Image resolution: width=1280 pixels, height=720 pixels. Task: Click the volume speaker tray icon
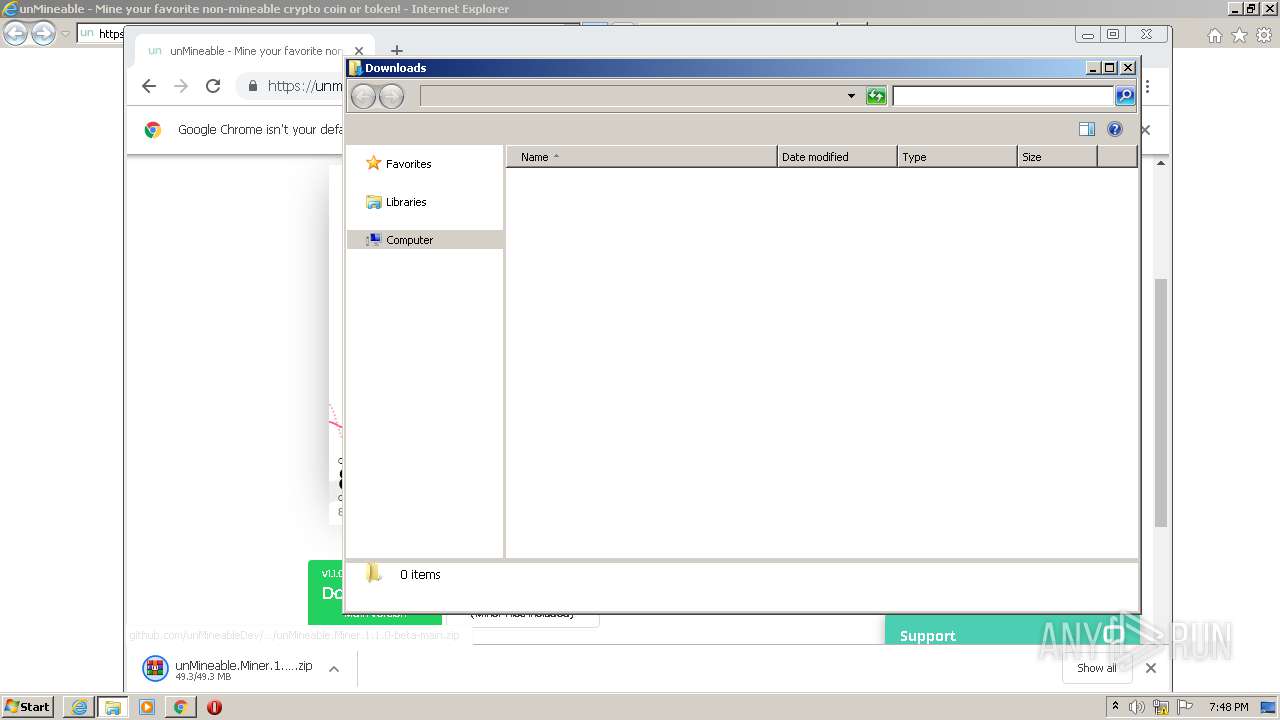click(x=1137, y=707)
